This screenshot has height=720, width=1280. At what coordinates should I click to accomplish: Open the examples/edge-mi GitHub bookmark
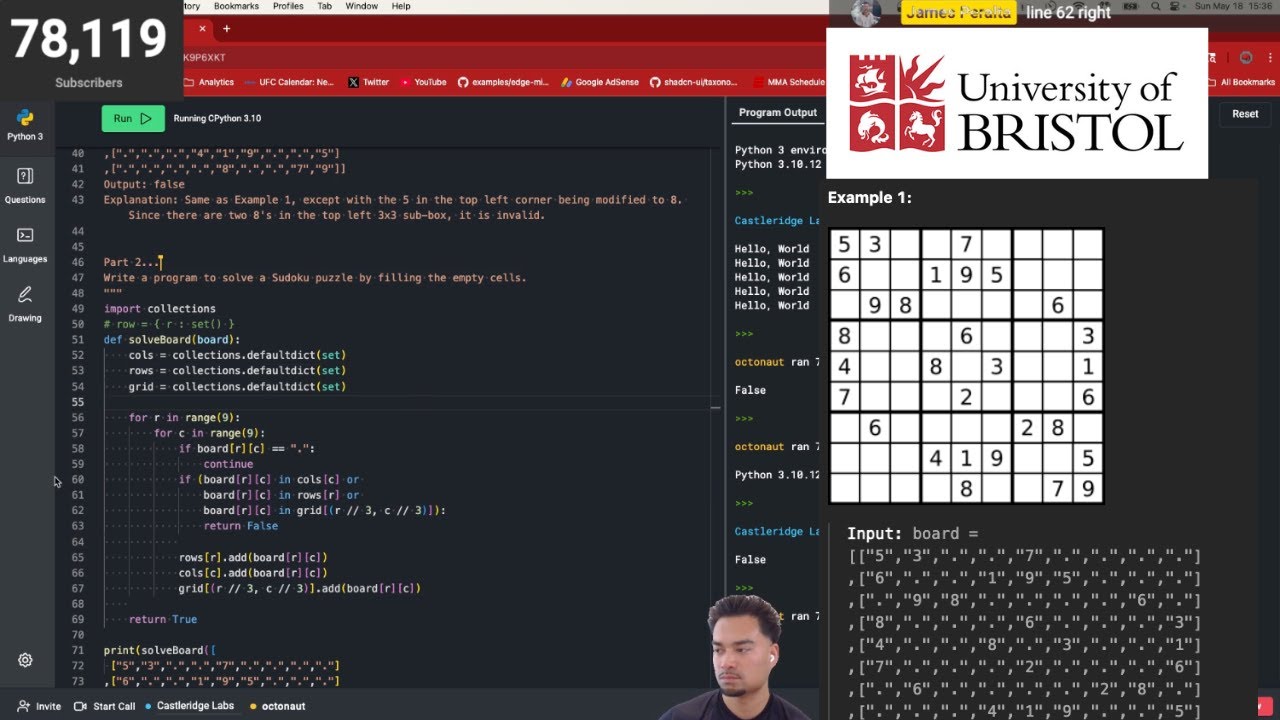(x=504, y=82)
